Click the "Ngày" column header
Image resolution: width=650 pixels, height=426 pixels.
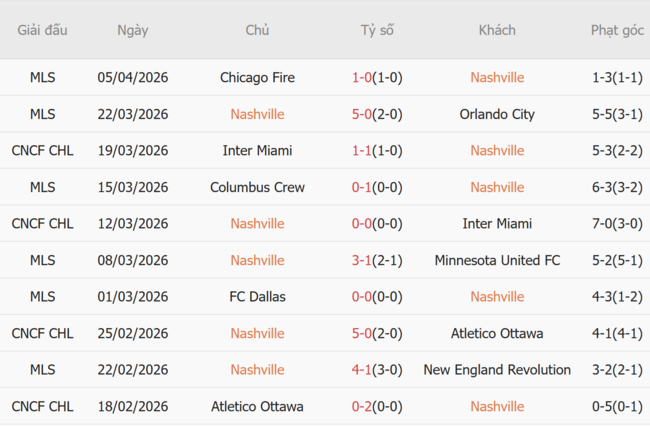[132, 30]
